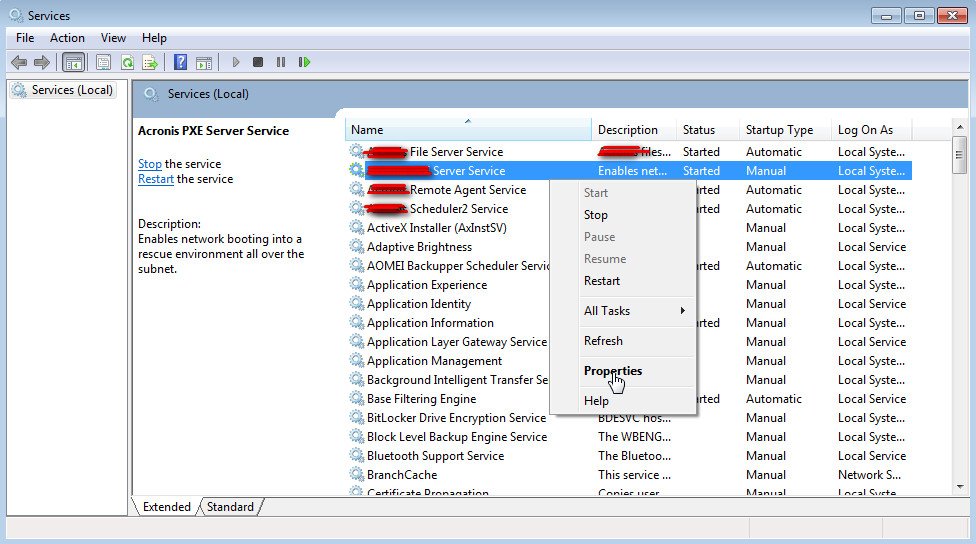976x544 pixels.
Task: Open the Action menu
Action: [67, 38]
